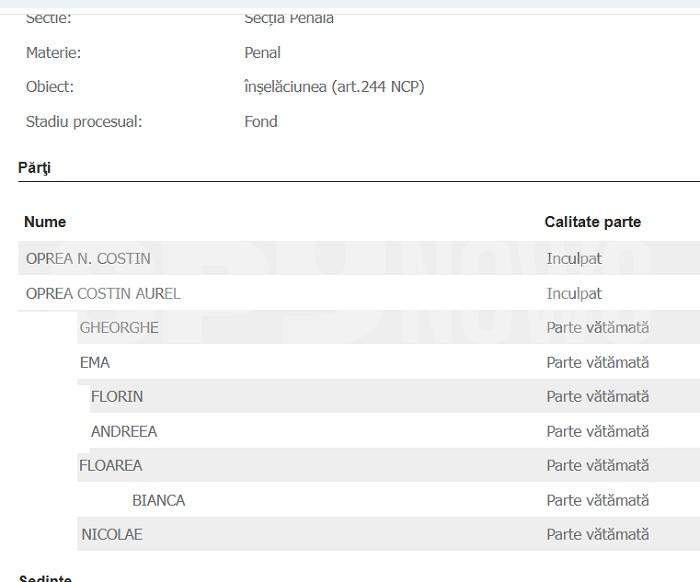This screenshot has height=582, width=700.
Task: Select the EMA party name
Action: [95, 363]
